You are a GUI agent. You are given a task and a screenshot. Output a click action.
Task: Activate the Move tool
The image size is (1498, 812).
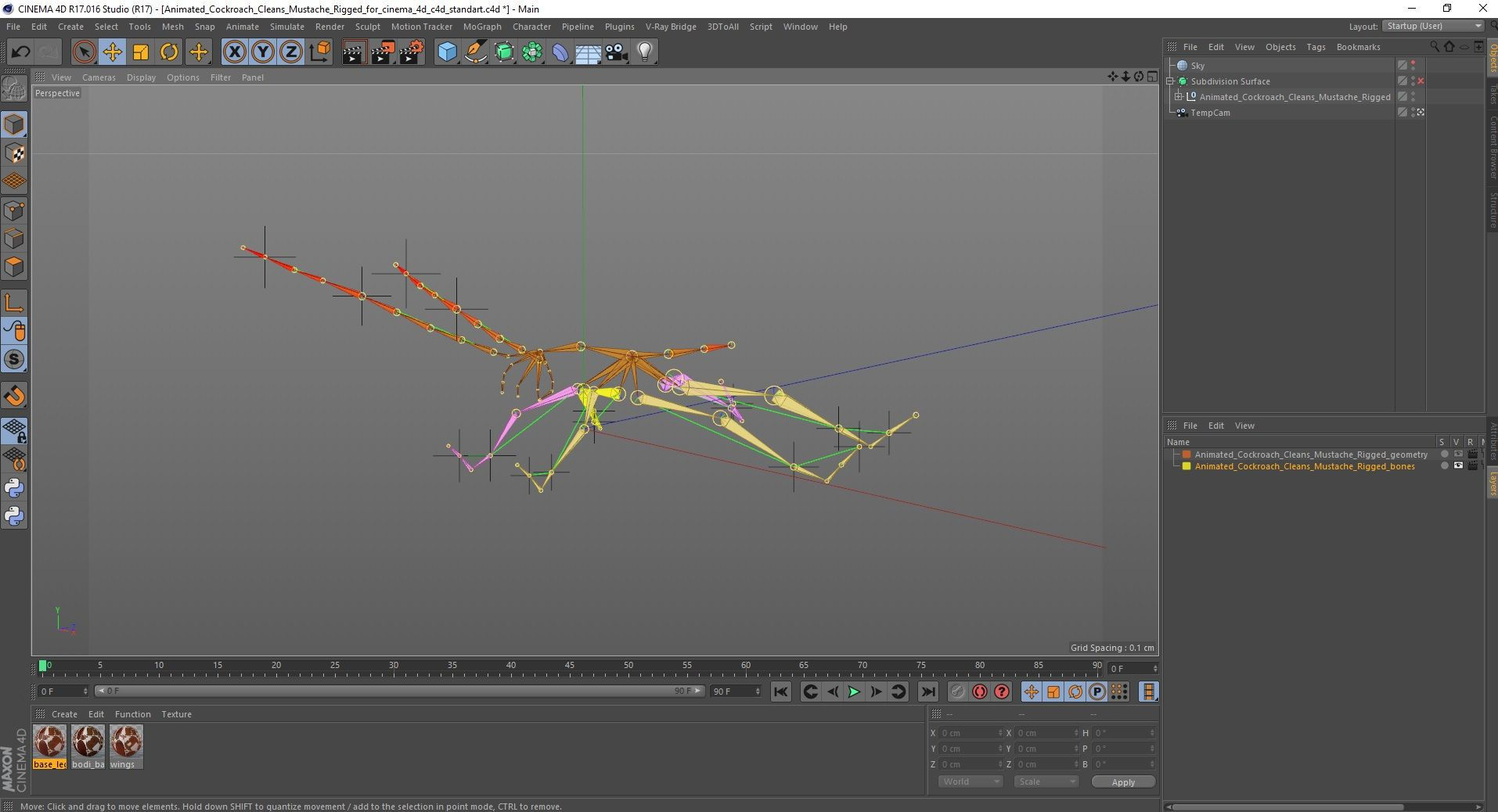pyautogui.click(x=112, y=52)
